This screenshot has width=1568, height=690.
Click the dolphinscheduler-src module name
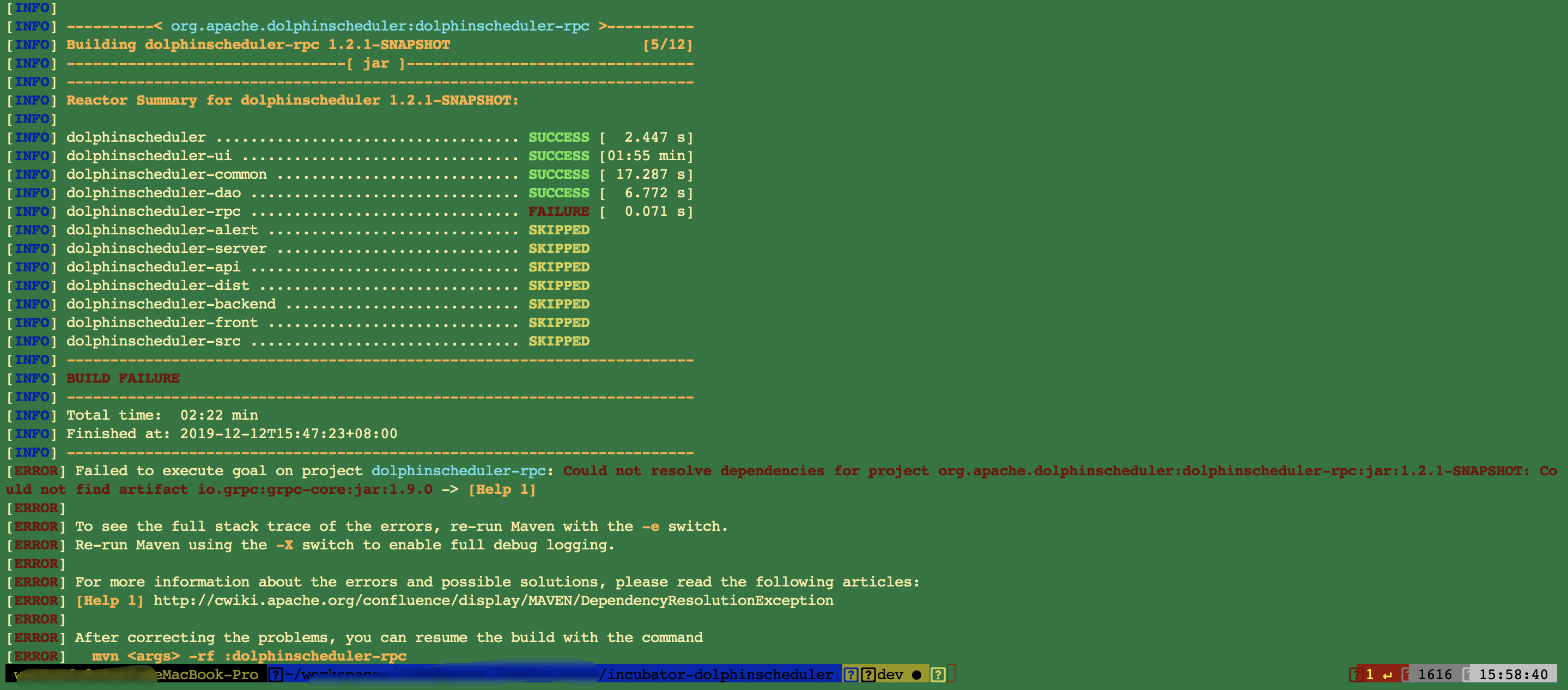[154, 341]
